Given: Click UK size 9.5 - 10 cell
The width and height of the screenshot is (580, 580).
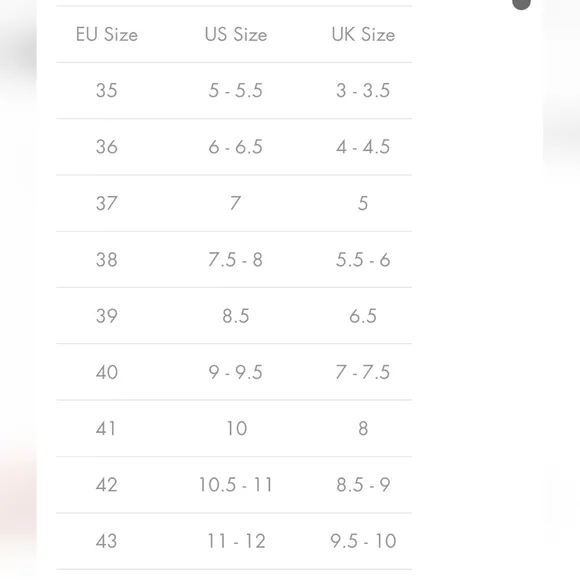Looking at the screenshot, I should coord(363,541).
